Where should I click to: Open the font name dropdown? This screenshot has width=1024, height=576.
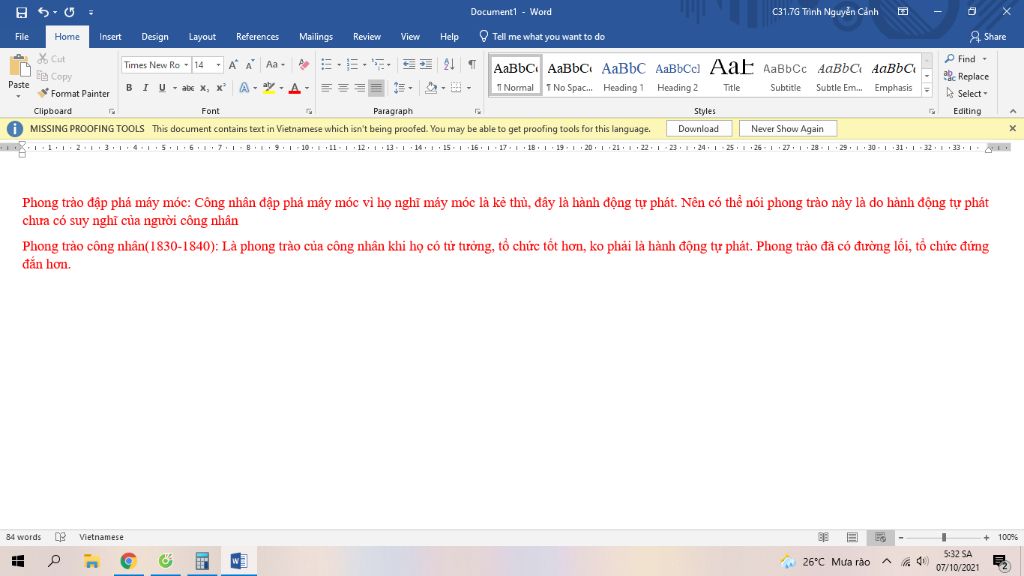(186, 65)
